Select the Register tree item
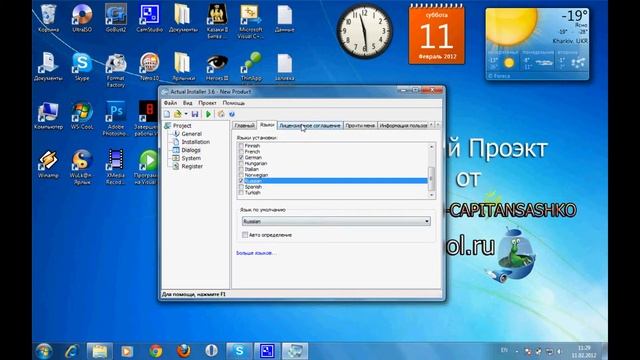640x360 pixels. click(x=192, y=167)
